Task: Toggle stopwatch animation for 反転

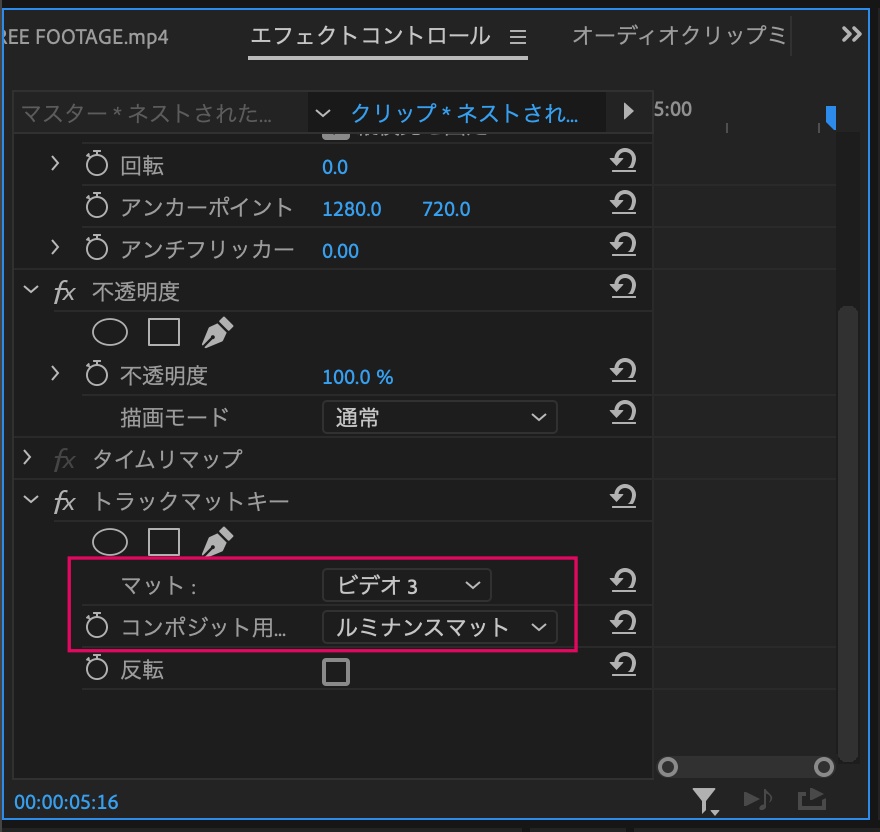Action: 97,668
